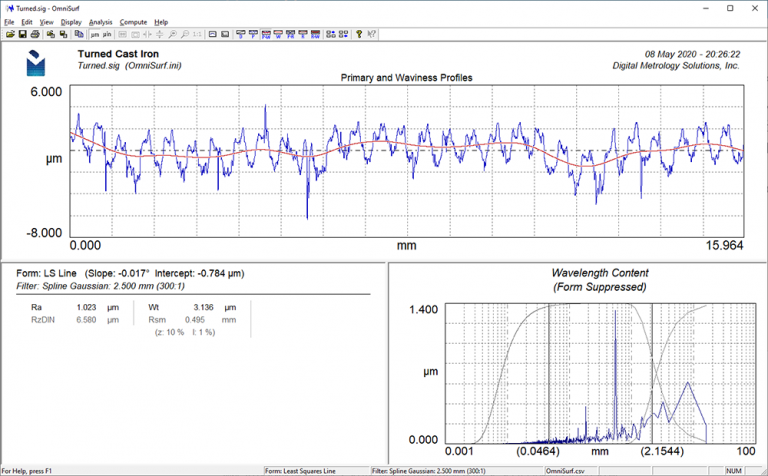Click the 1.400 wavelength axis label
Image resolution: width=768 pixels, height=476 pixels.
pos(423,309)
